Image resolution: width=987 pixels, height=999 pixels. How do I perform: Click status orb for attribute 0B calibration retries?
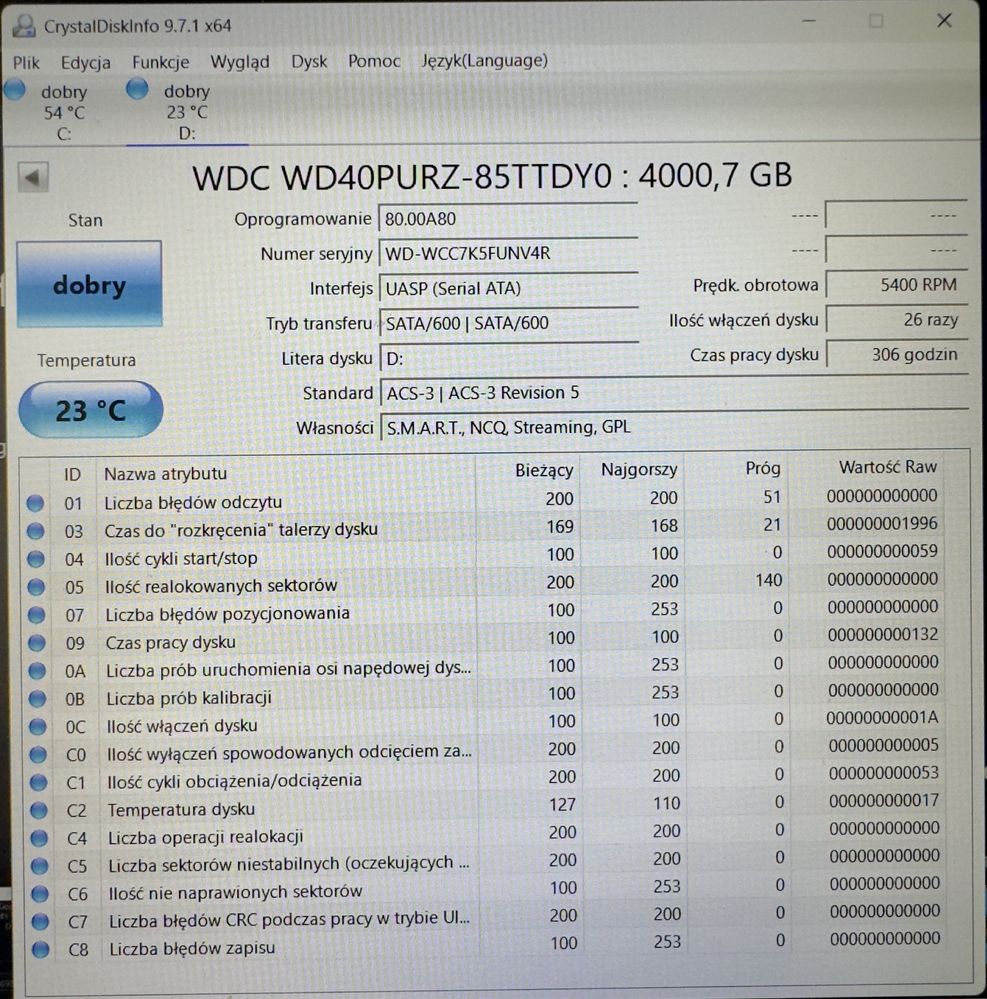coord(38,699)
